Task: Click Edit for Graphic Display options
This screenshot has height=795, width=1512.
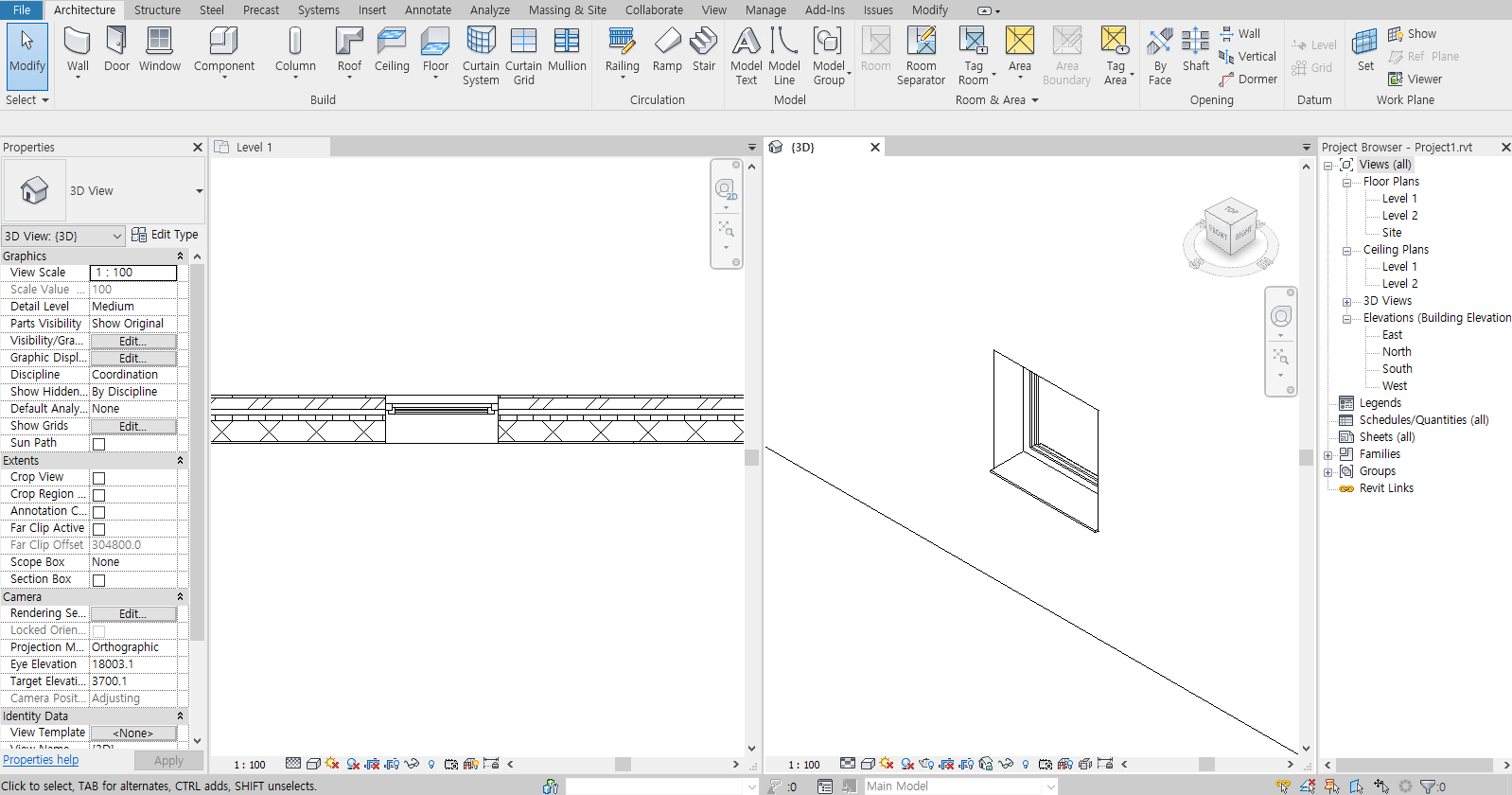Action: click(133, 358)
